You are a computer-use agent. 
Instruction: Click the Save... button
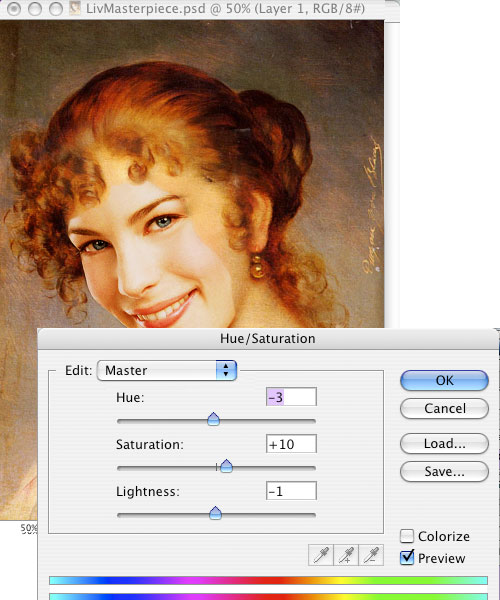tap(444, 471)
